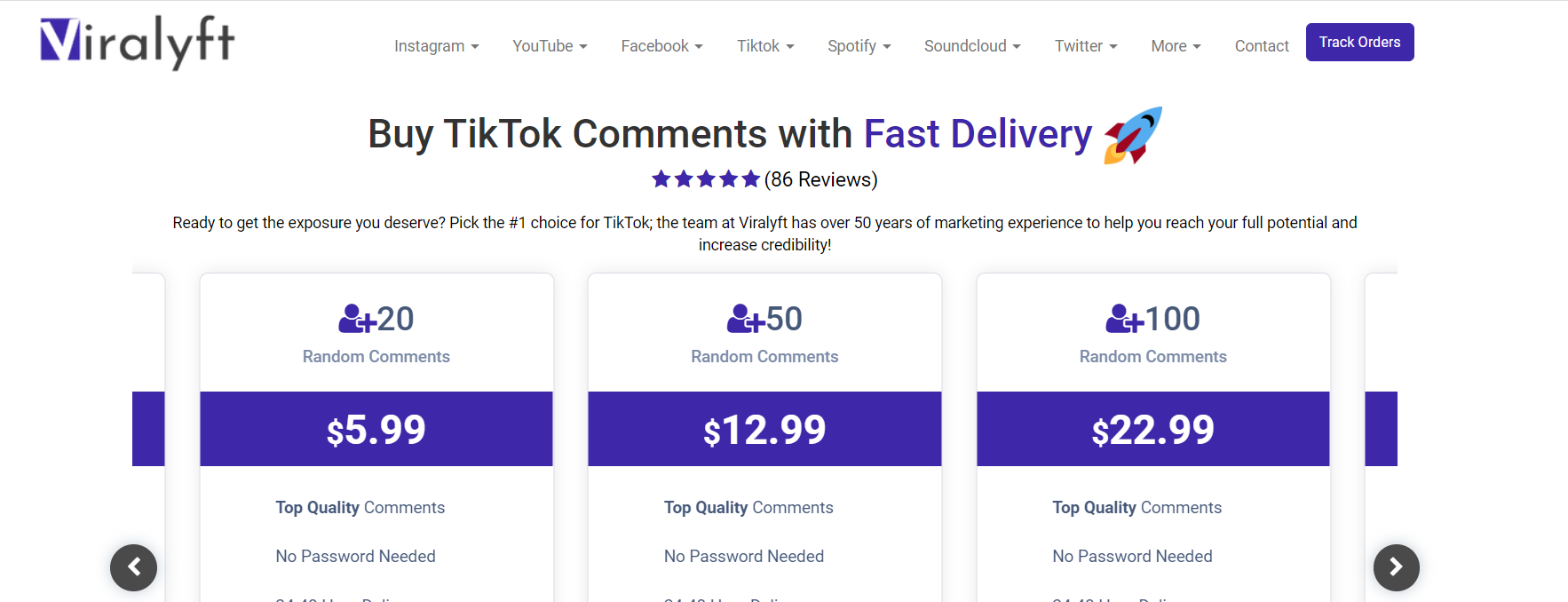Image resolution: width=1568 pixels, height=602 pixels.
Task: Click the Viralyft logo
Action: [138, 42]
